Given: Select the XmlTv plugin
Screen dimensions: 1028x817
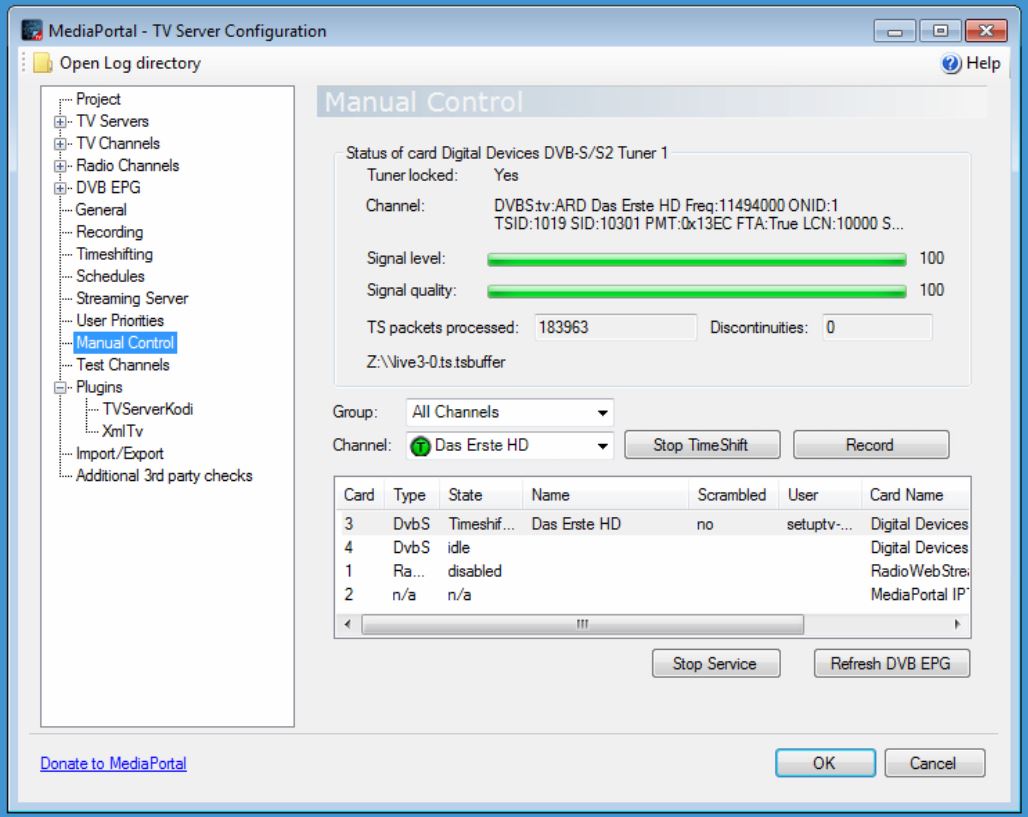Looking at the screenshot, I should [123, 431].
